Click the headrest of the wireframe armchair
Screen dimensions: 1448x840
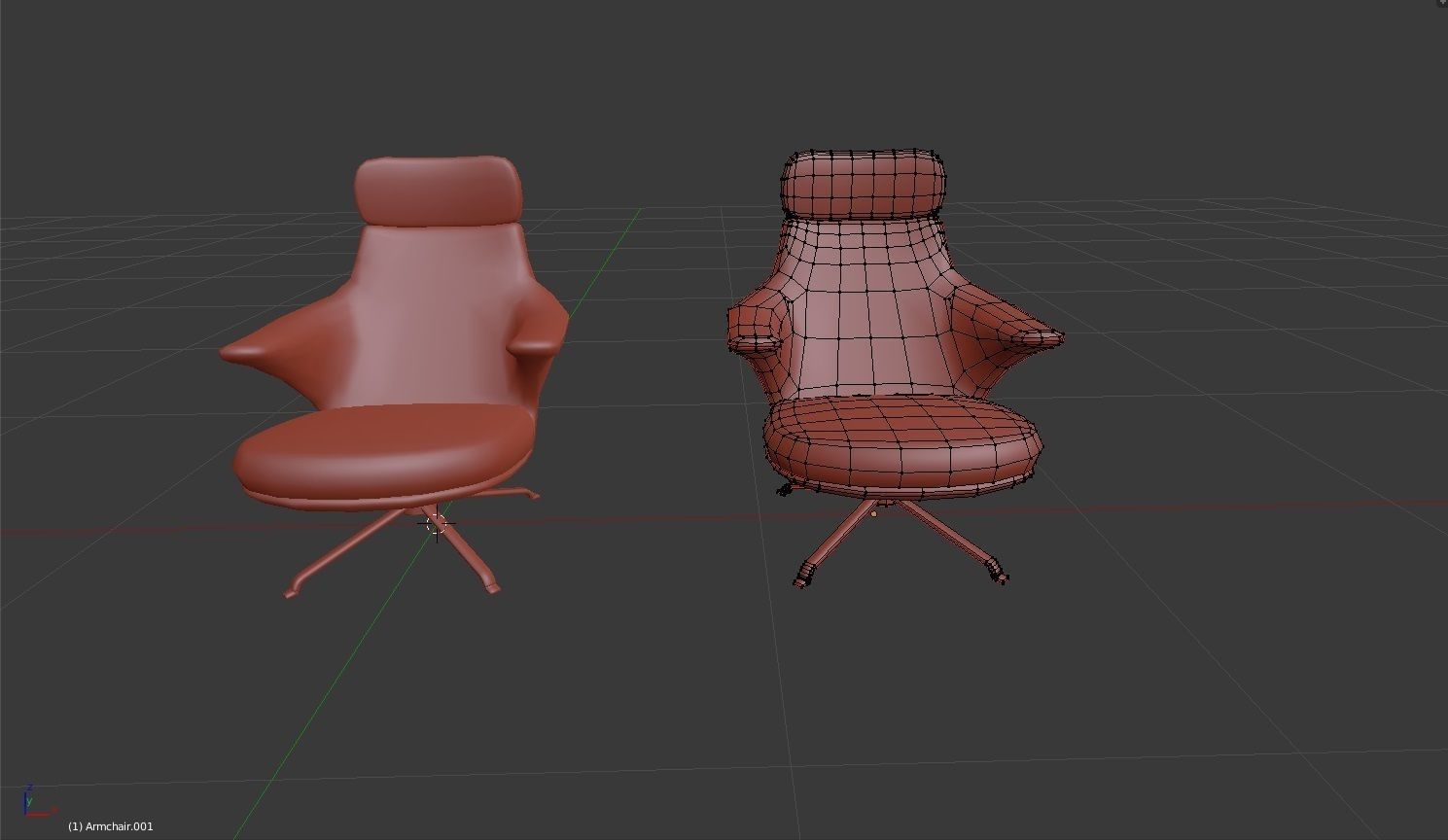point(864,183)
